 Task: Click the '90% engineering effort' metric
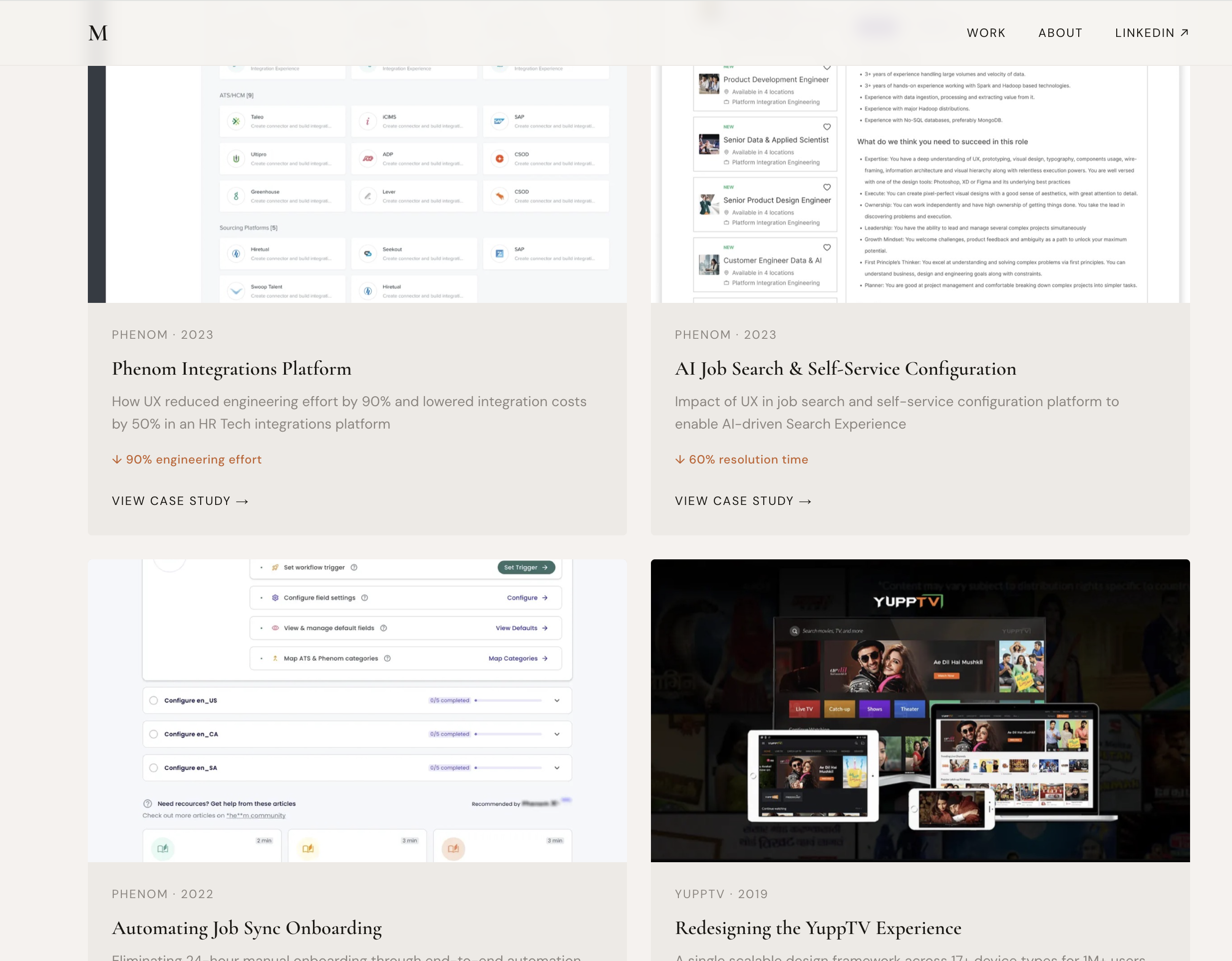click(x=187, y=460)
